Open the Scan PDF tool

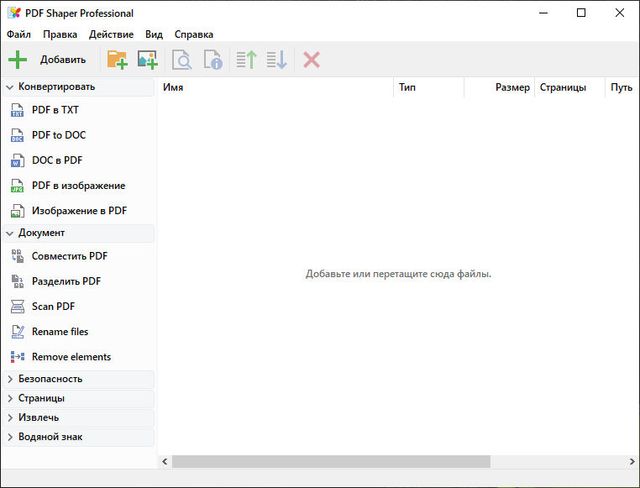coord(53,306)
